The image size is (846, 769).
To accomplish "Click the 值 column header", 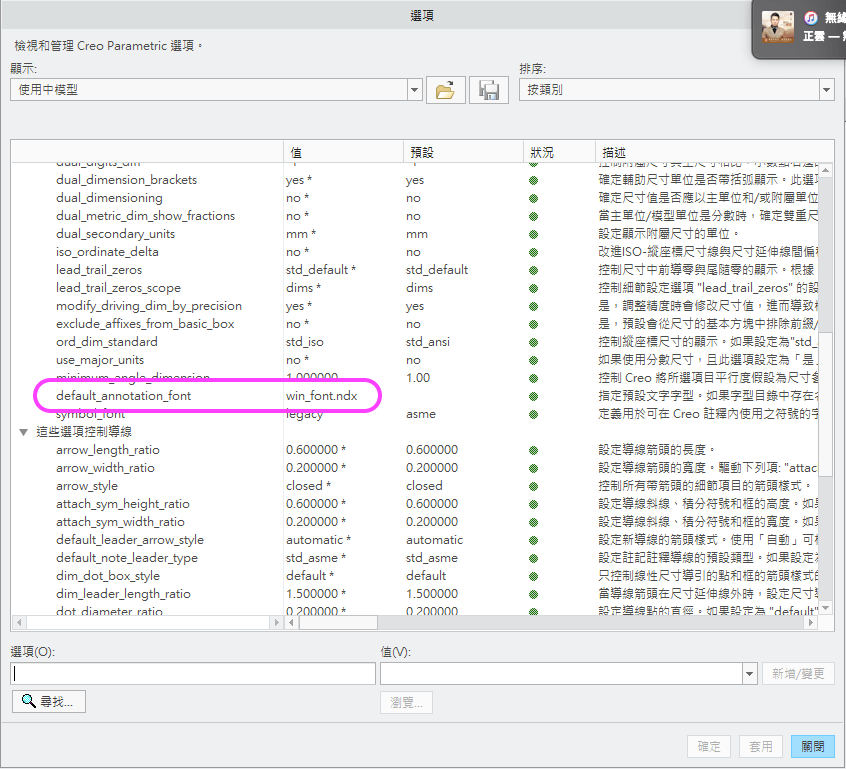I will (296, 153).
